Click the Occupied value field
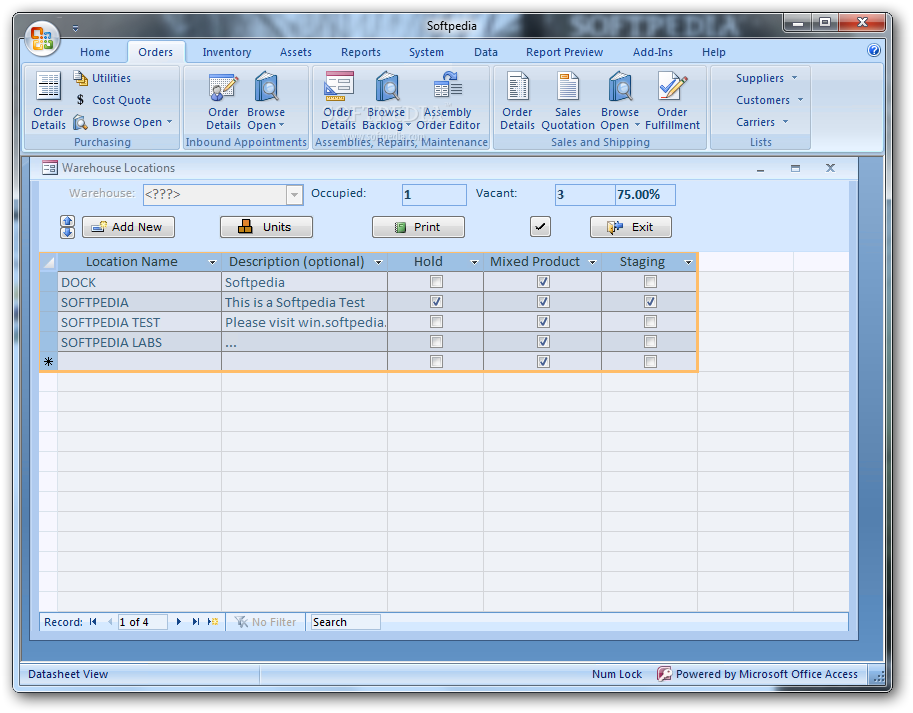The width and height of the screenshot is (913, 713). (x=434, y=195)
